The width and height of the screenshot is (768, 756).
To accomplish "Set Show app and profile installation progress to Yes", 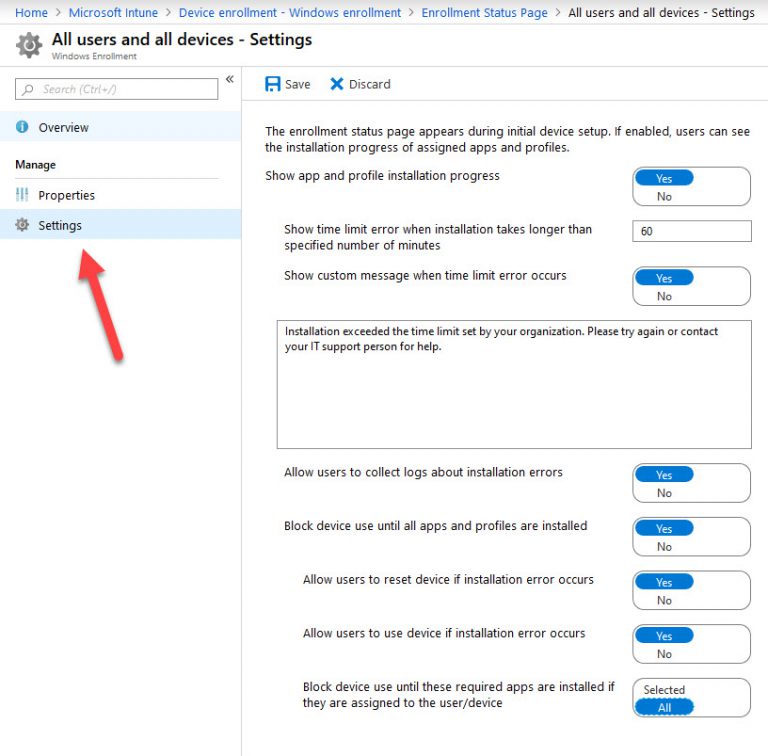I will (x=664, y=178).
